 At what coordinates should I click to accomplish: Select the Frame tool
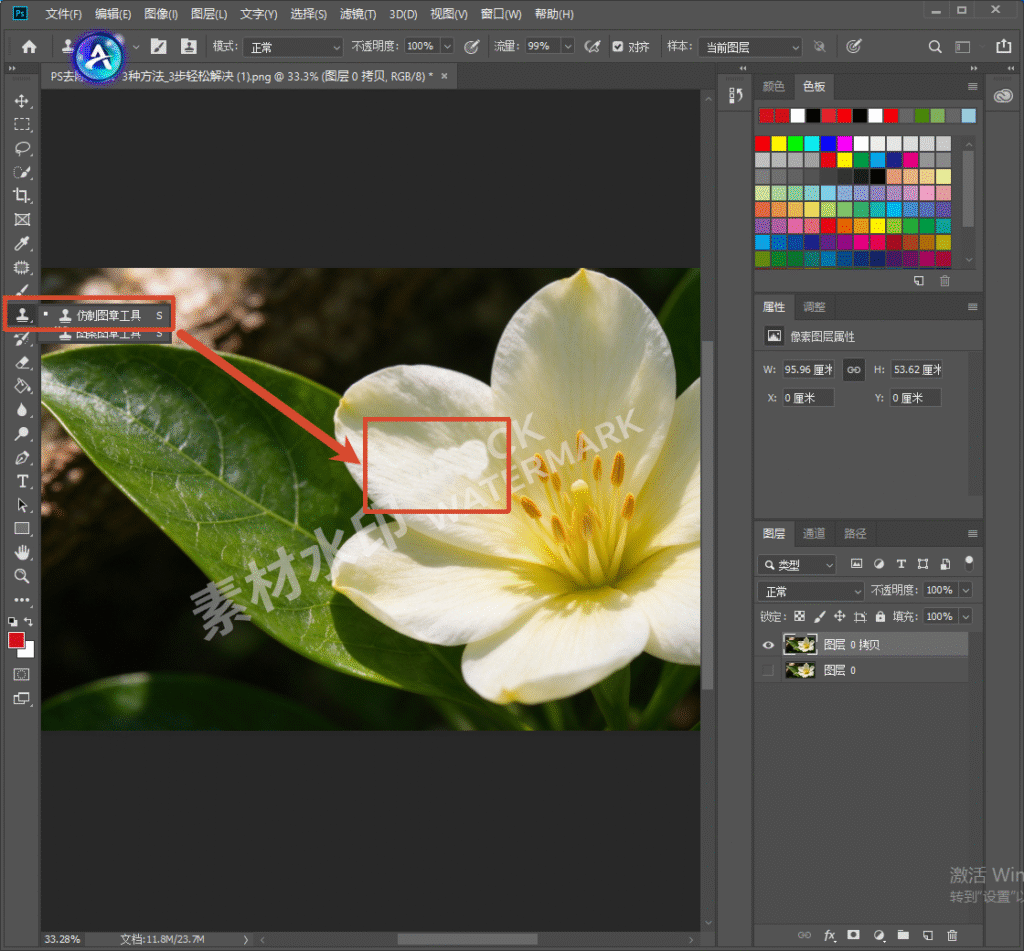coord(22,219)
